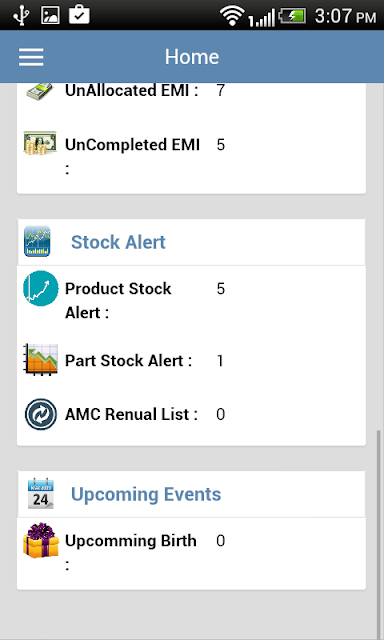Screen dimensions: 384x640
Task: Open Part Stock Alert entry
Action: point(191,360)
